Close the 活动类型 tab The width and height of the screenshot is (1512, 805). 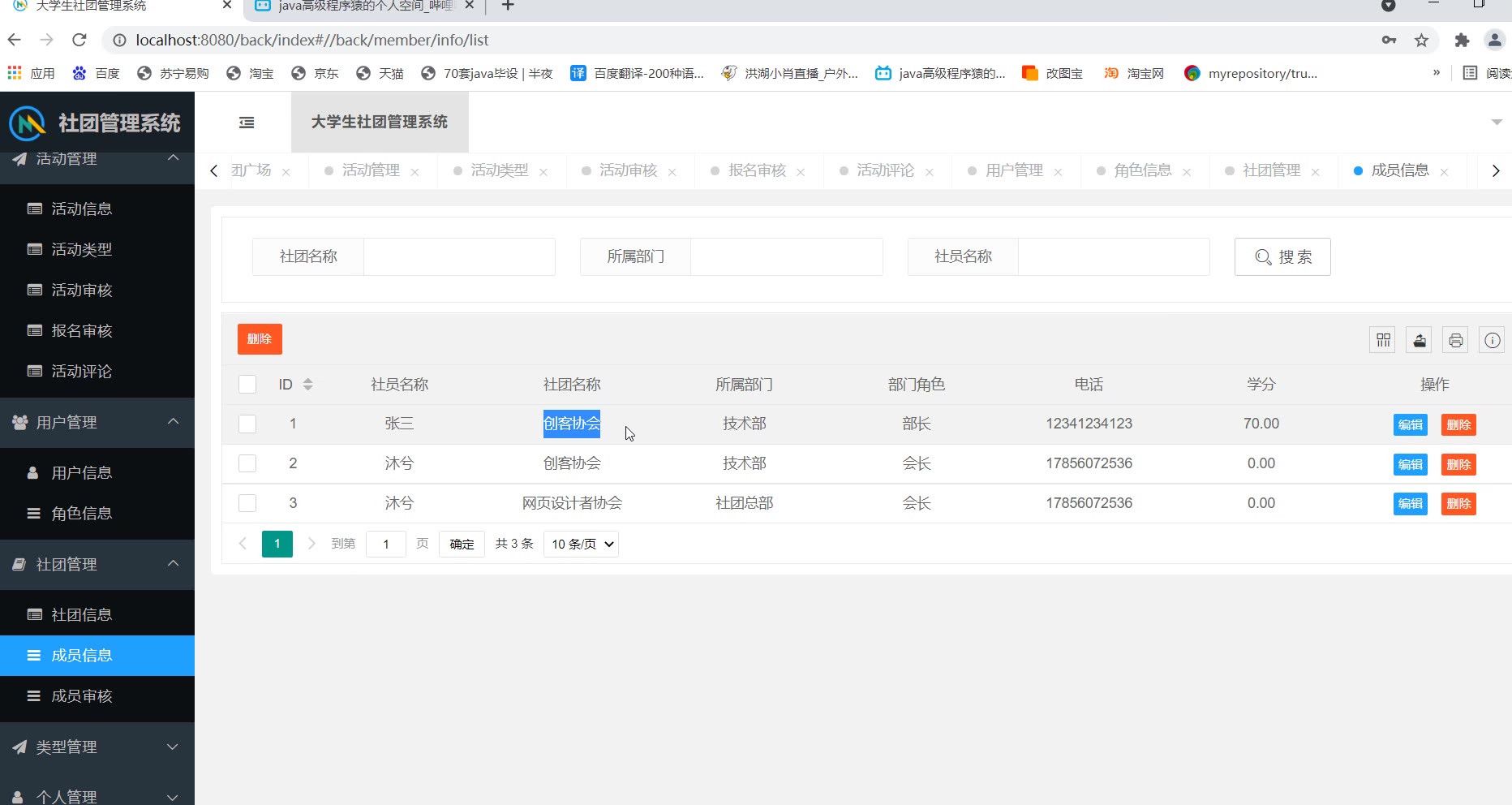point(543,172)
